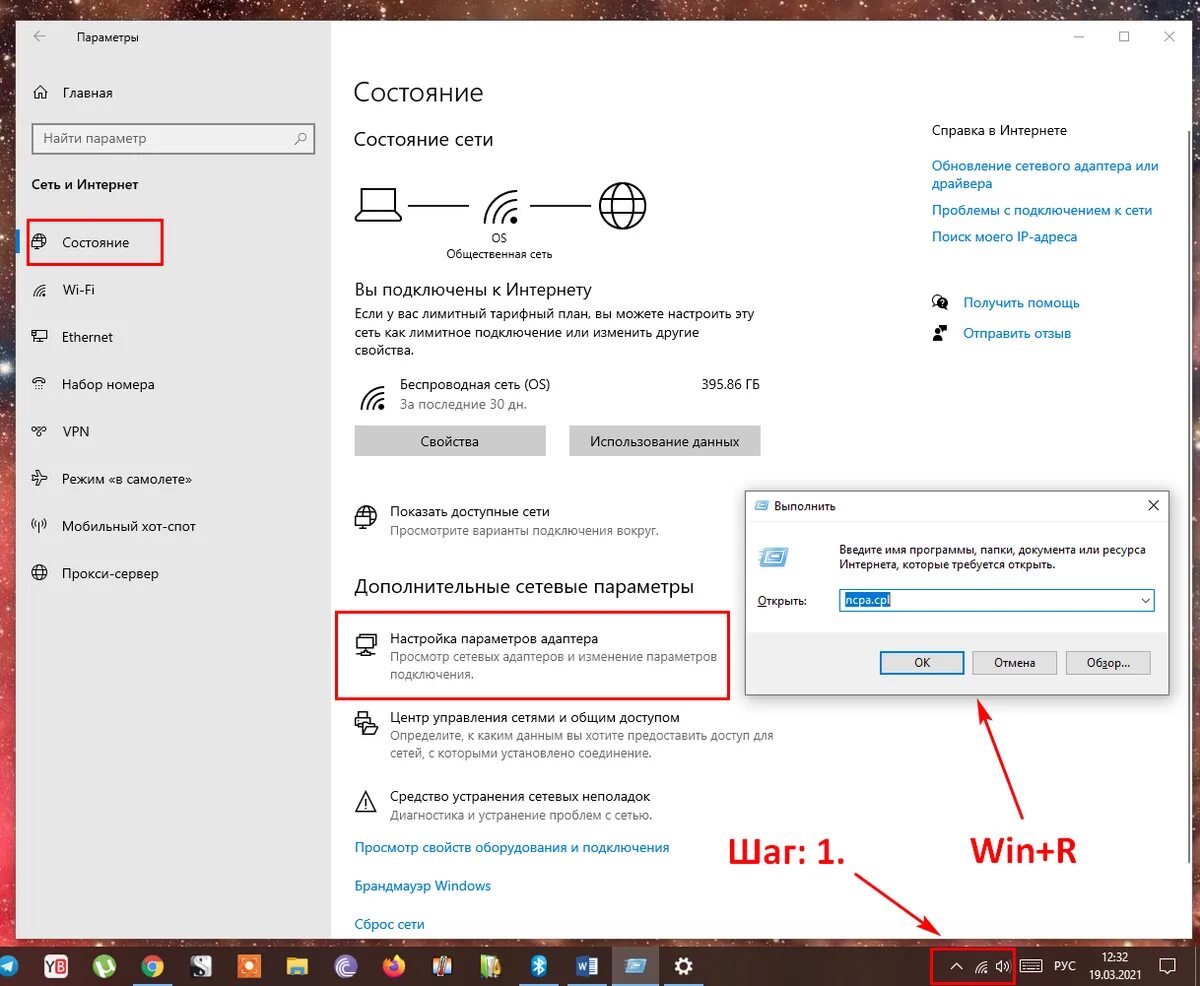Screen dimensions: 1200x986
Task: Open the Settings gear on the taskbar
Action: click(684, 966)
